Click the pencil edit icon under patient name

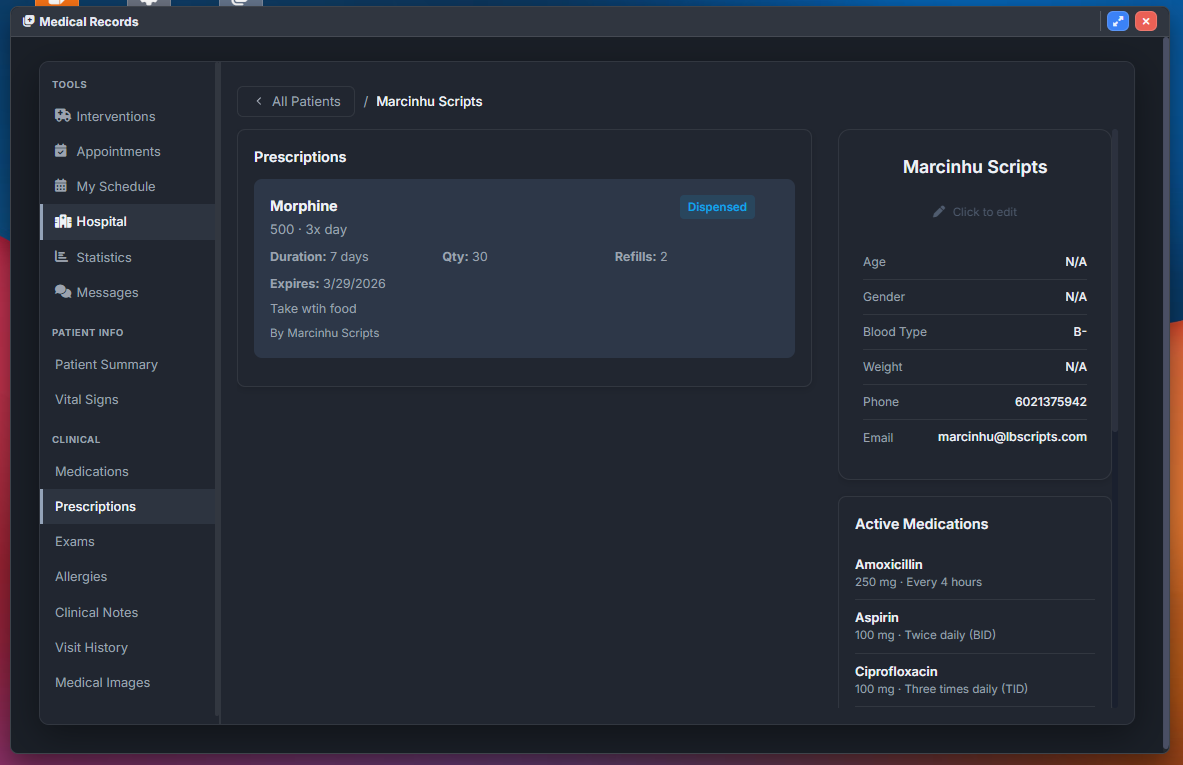[x=939, y=212]
